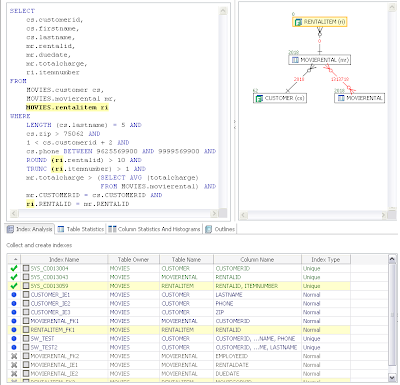Click SQL editor scroll left arrow

coord(14,213)
